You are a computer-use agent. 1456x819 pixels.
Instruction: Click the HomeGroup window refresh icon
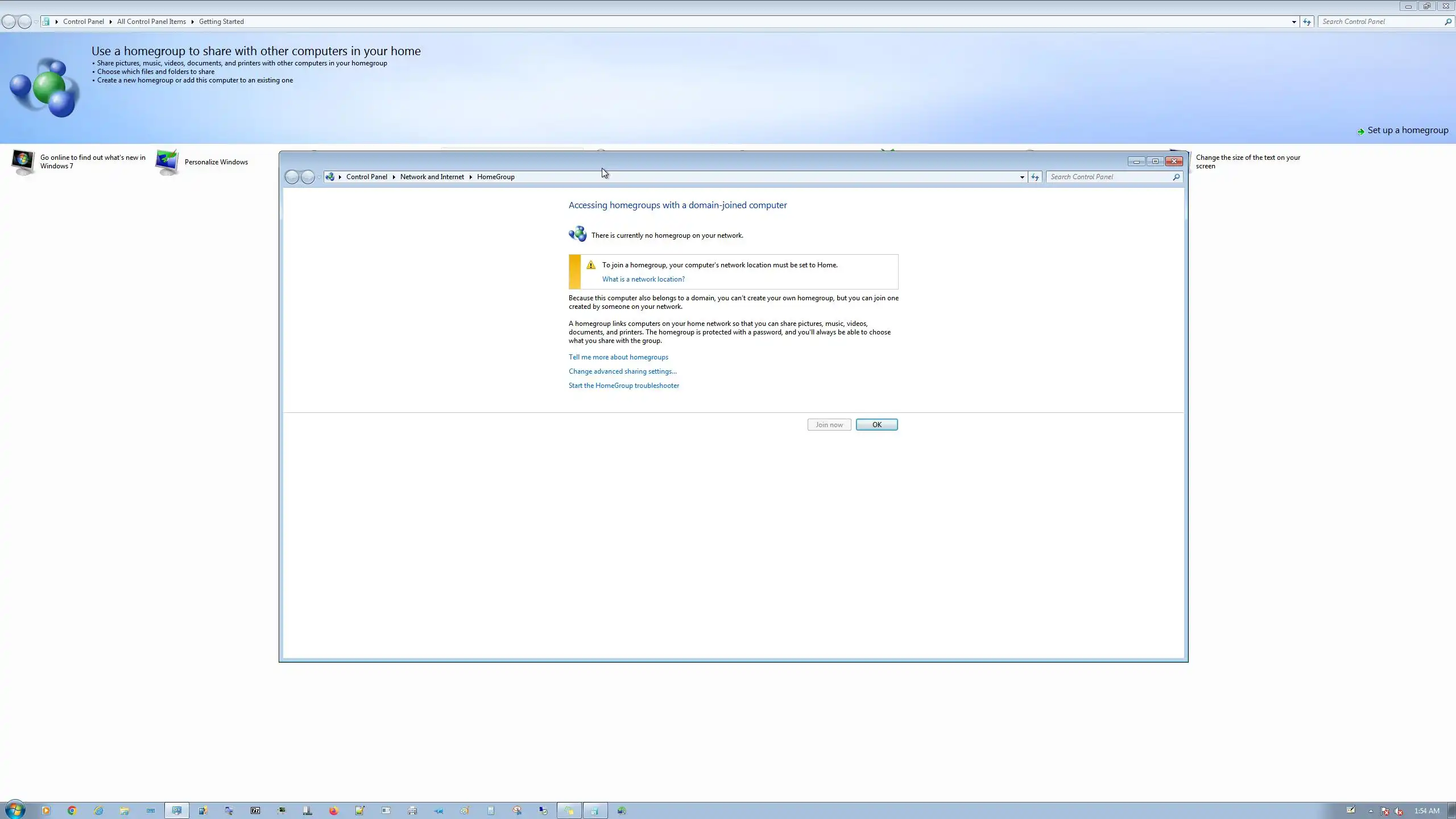[1035, 177]
